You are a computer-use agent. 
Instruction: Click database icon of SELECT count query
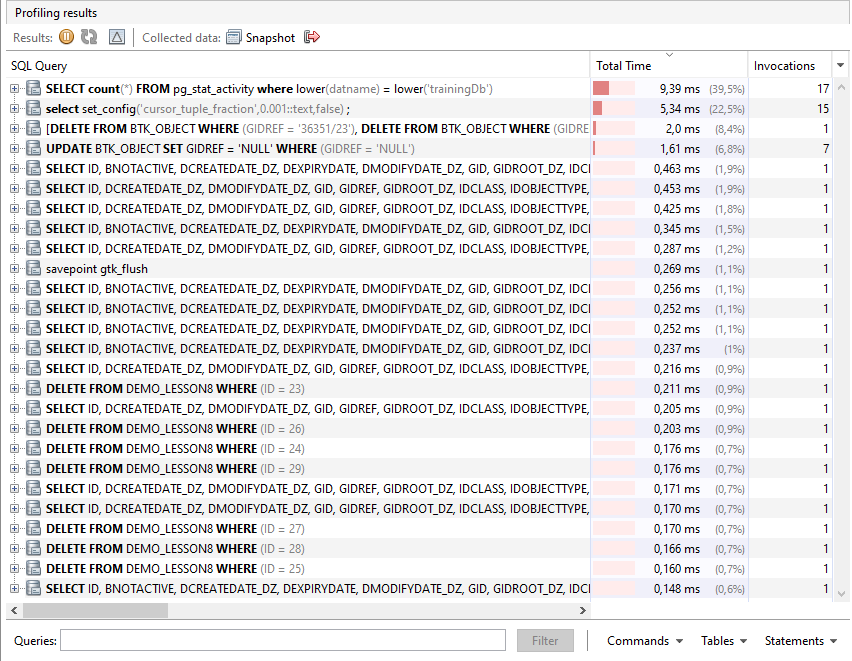pos(33,89)
